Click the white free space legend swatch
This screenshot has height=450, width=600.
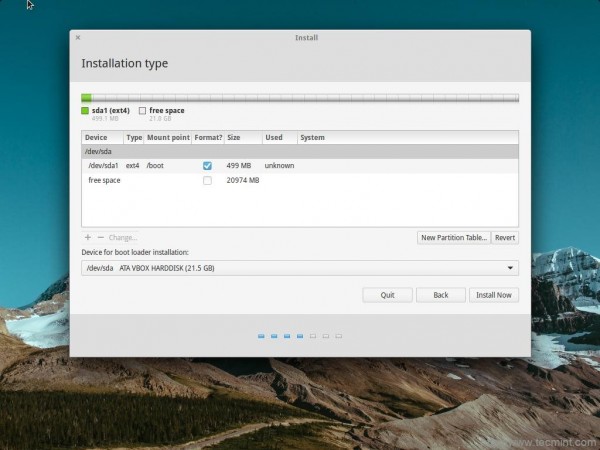pos(142,111)
